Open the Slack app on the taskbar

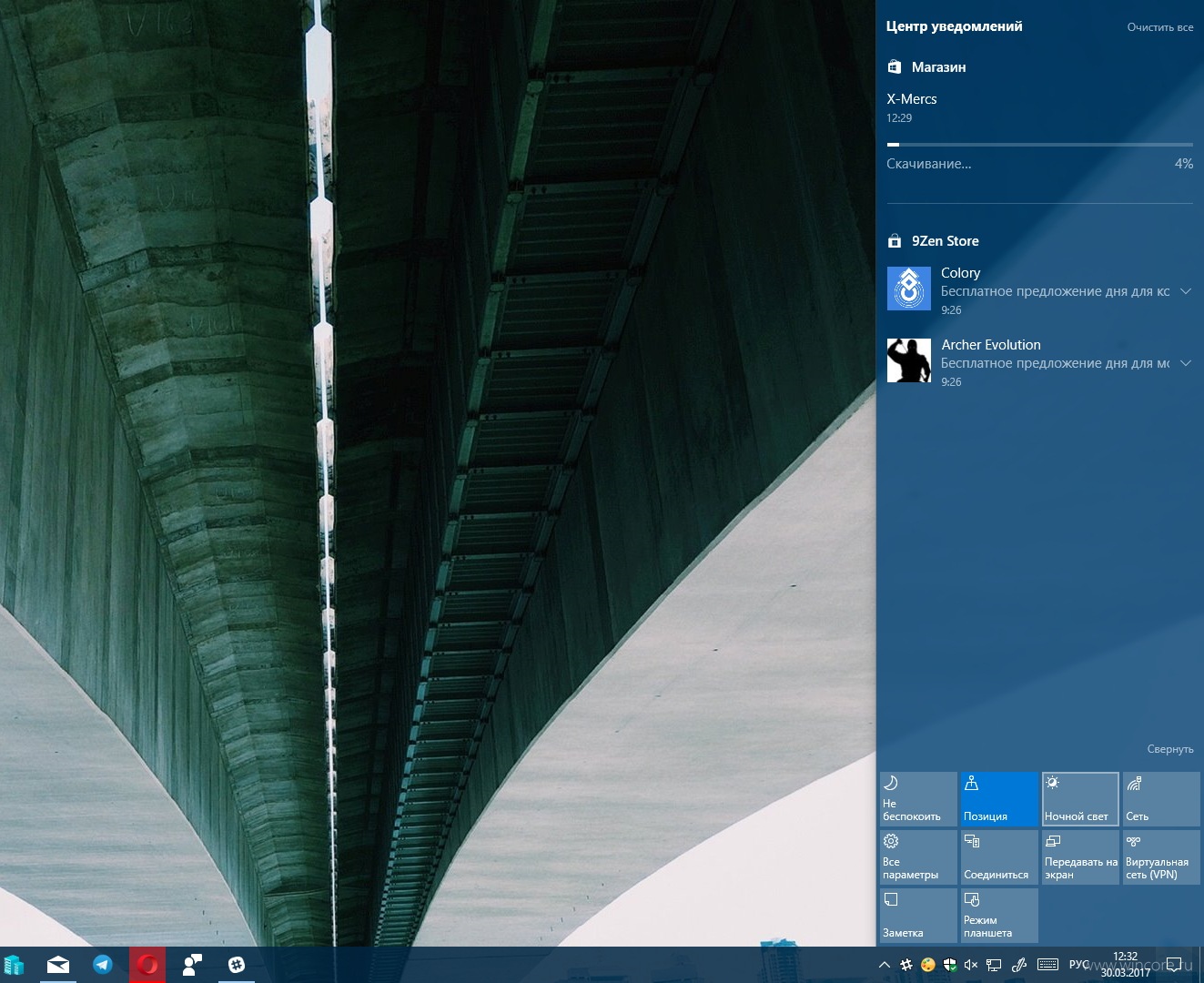click(x=237, y=965)
